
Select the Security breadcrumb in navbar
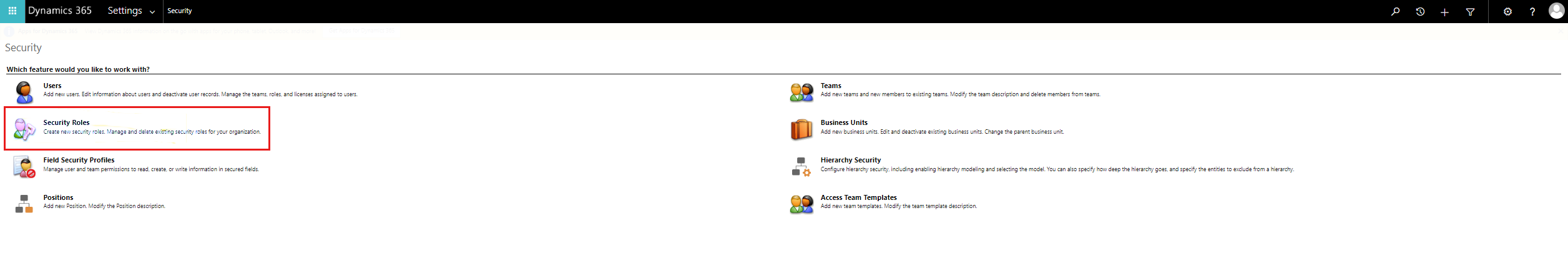click(180, 11)
